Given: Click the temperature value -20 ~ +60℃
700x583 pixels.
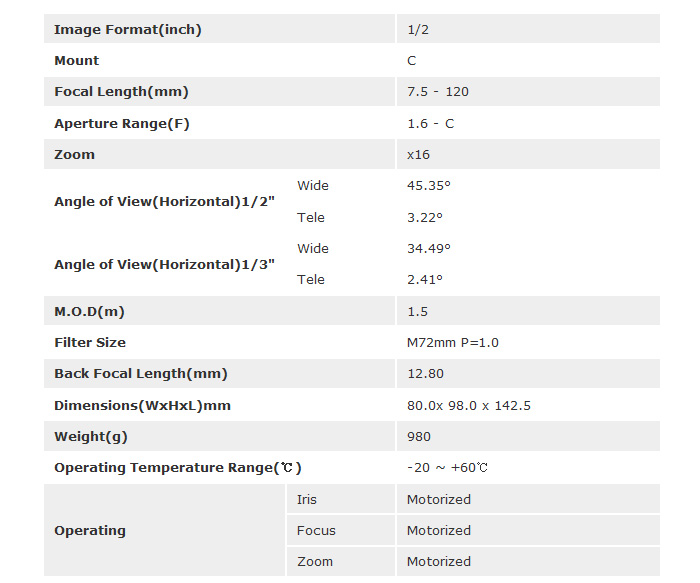Looking at the screenshot, I should pyautogui.click(x=447, y=468).
